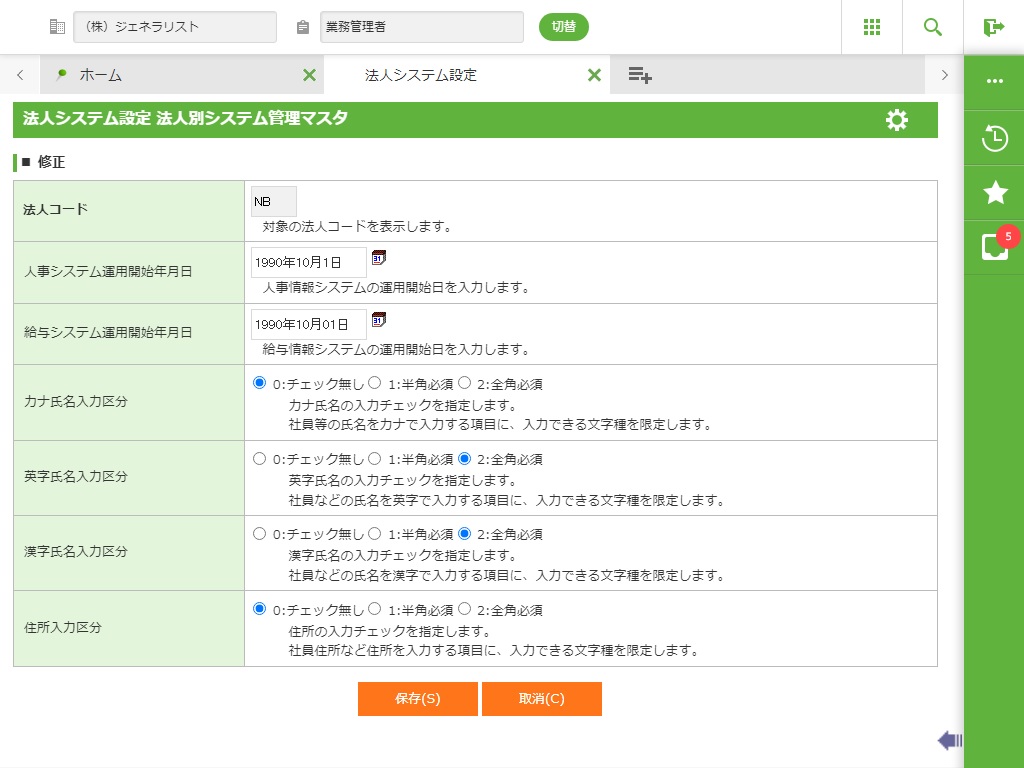Select 1:半角必須 for カナ氏名入力区分

click(x=375, y=382)
